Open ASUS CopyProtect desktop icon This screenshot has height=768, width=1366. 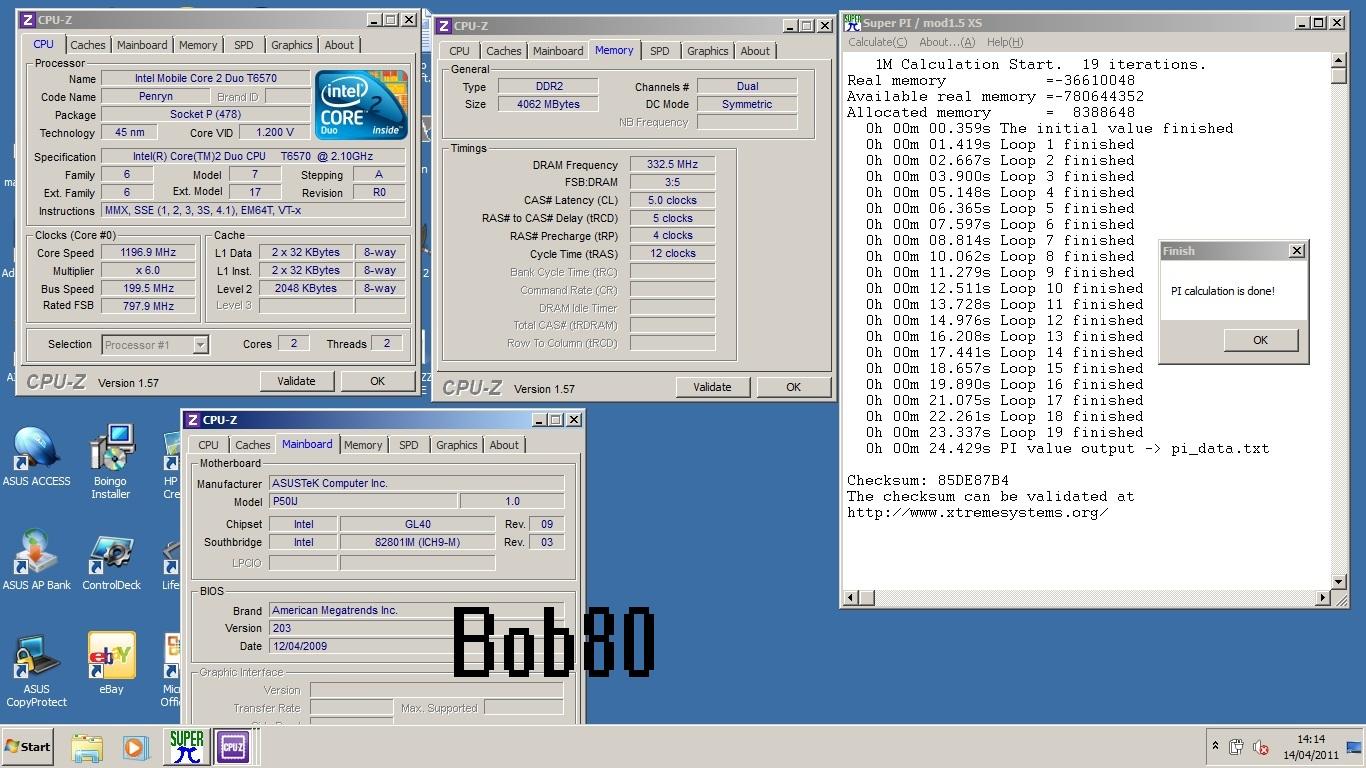coord(36,670)
